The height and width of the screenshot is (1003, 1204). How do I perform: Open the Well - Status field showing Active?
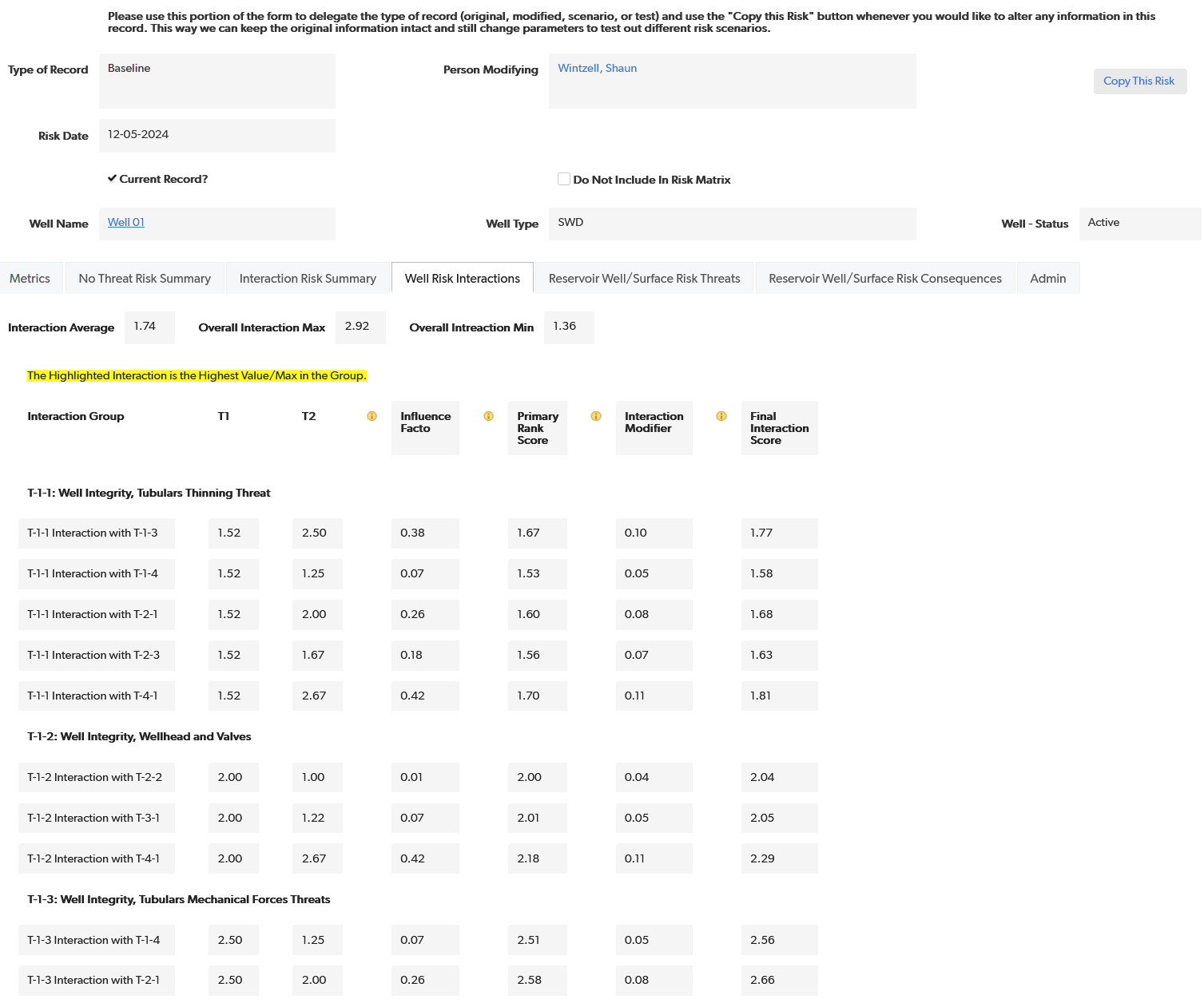1138,224
